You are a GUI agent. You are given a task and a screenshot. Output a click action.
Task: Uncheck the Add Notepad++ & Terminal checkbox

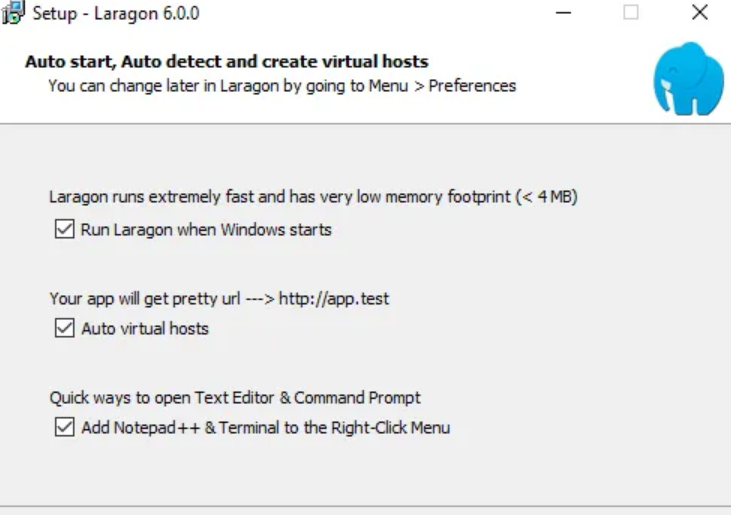pos(65,428)
